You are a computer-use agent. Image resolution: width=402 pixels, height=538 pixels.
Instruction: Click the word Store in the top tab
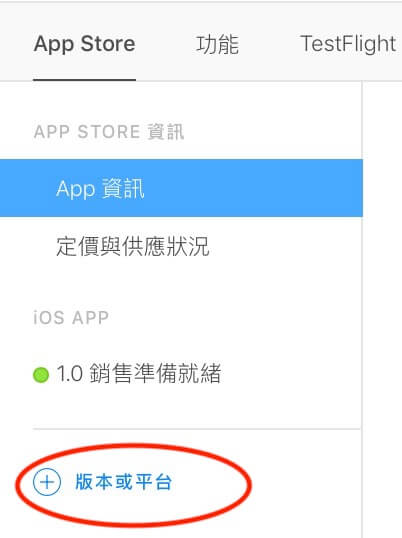(108, 44)
